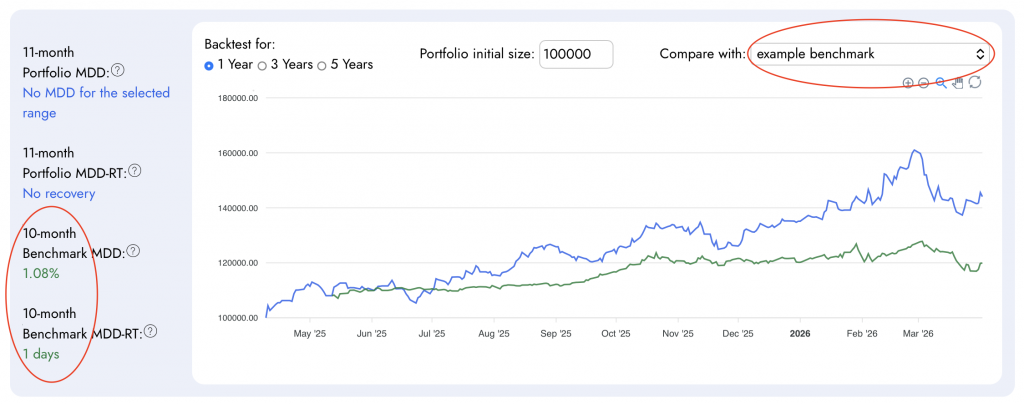
Task: Click the 1.08% Benchmark MDD value
Action: pos(41,273)
